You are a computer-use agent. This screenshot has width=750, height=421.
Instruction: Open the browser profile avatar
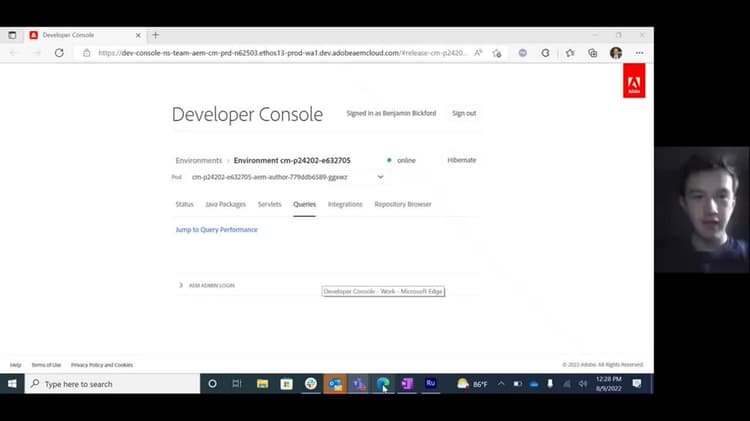coord(616,53)
